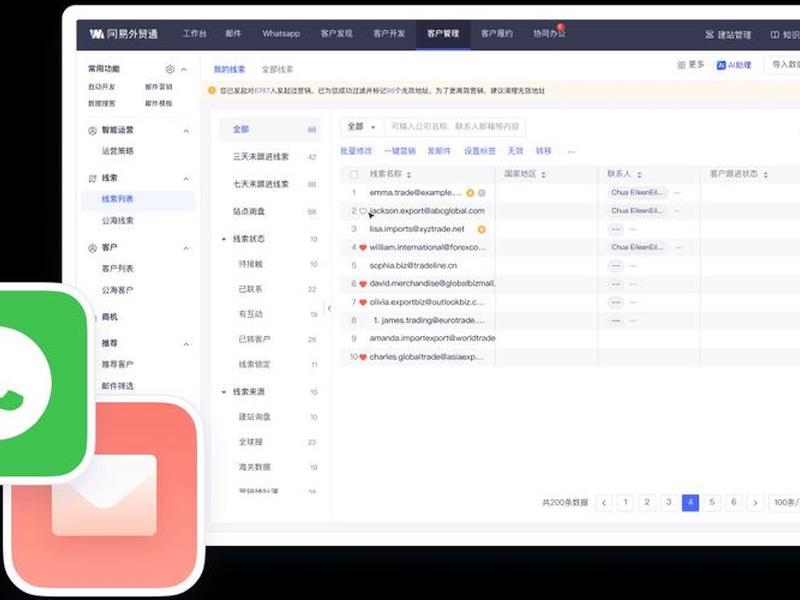Click the 客户 section icon
The width and height of the screenshot is (800, 600).
tap(92, 248)
